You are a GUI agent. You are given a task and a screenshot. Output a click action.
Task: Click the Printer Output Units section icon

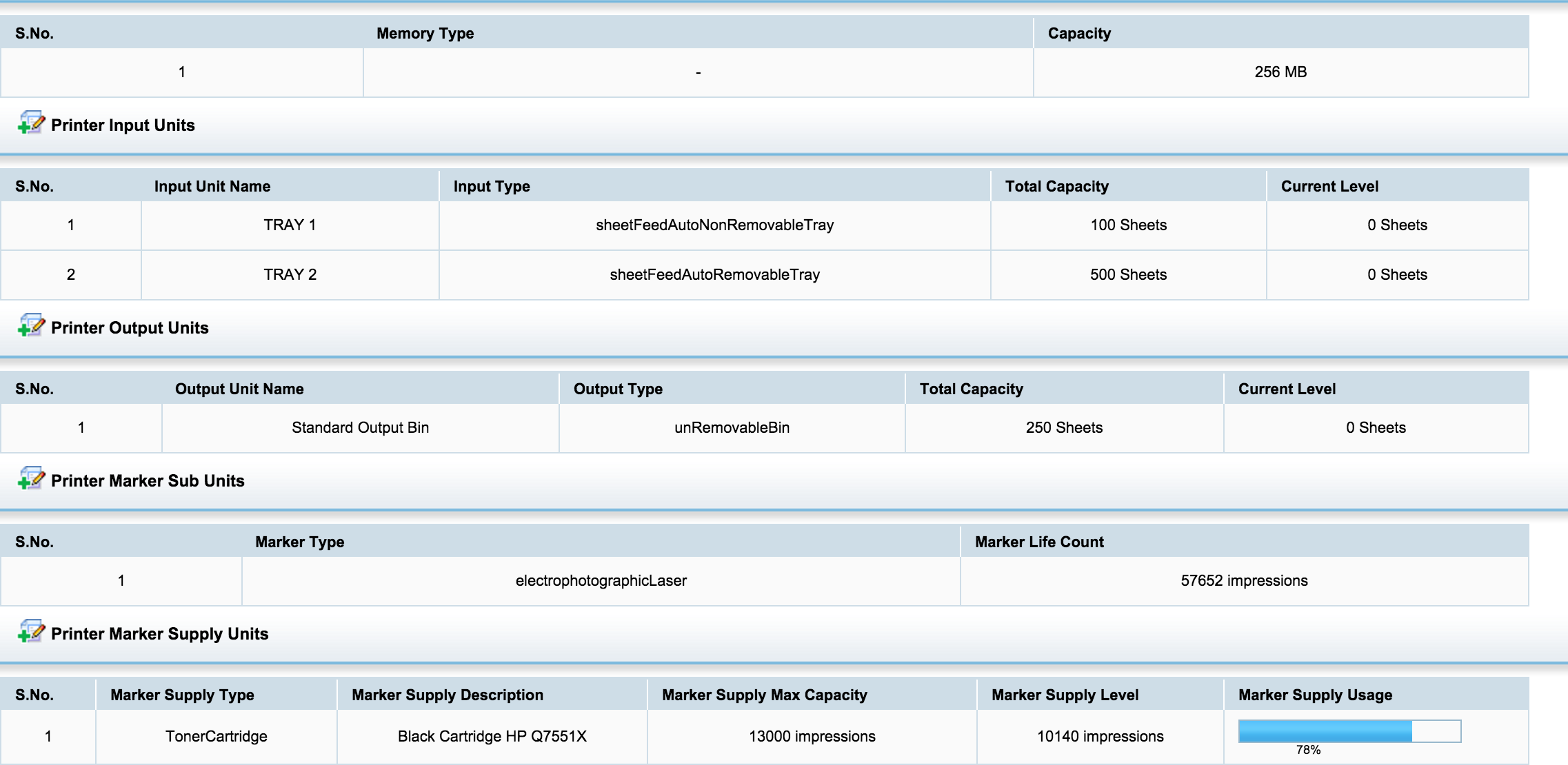pos(31,326)
